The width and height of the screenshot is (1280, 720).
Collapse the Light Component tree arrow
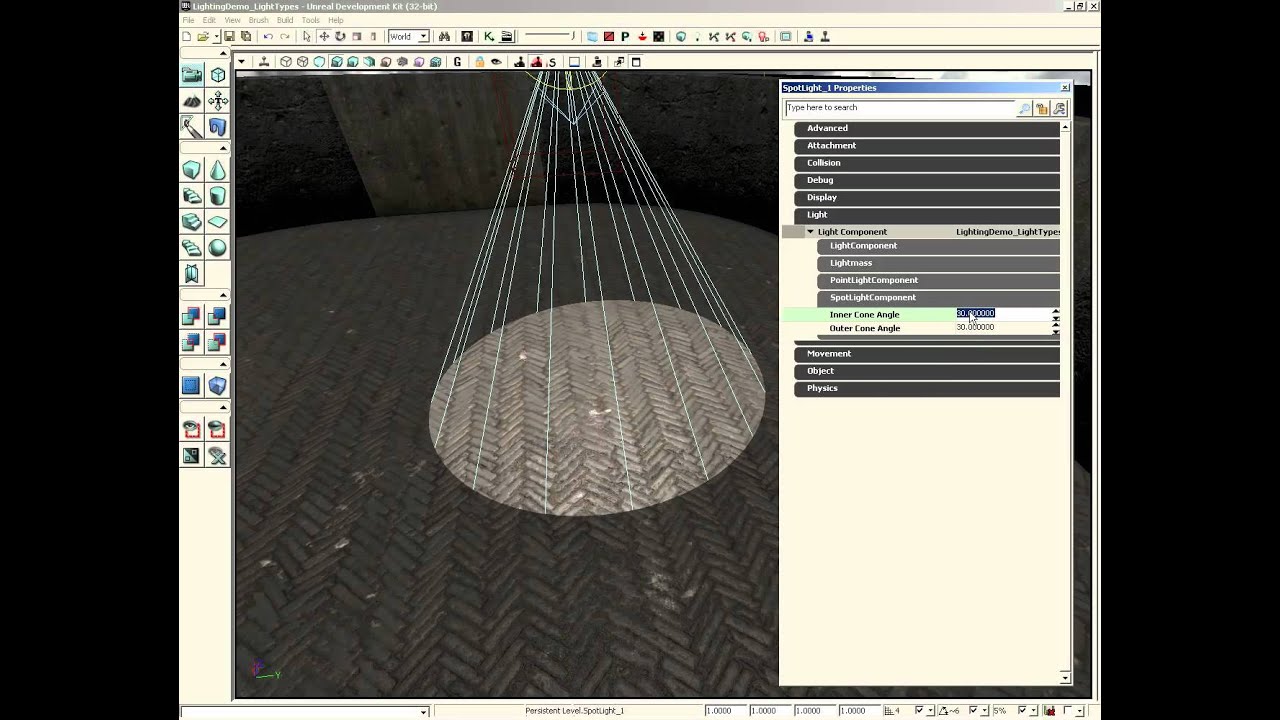[x=810, y=232]
